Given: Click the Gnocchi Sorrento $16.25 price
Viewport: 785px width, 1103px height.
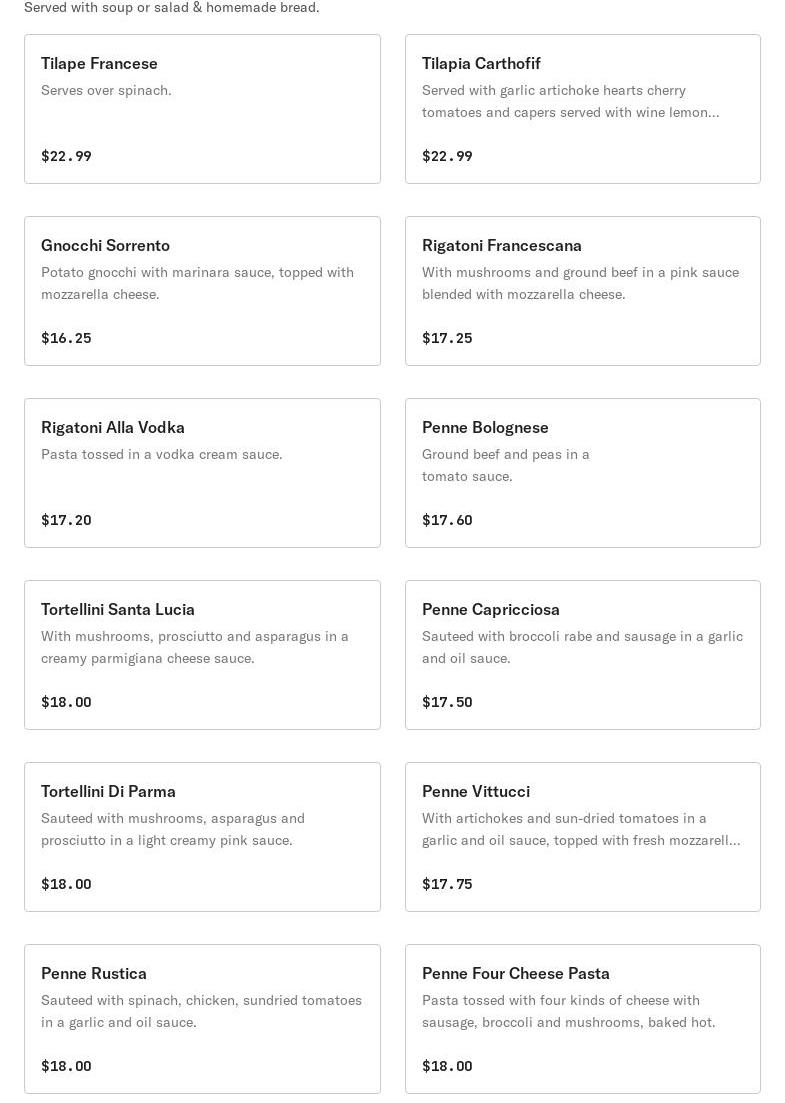Looking at the screenshot, I should tap(66, 338).
